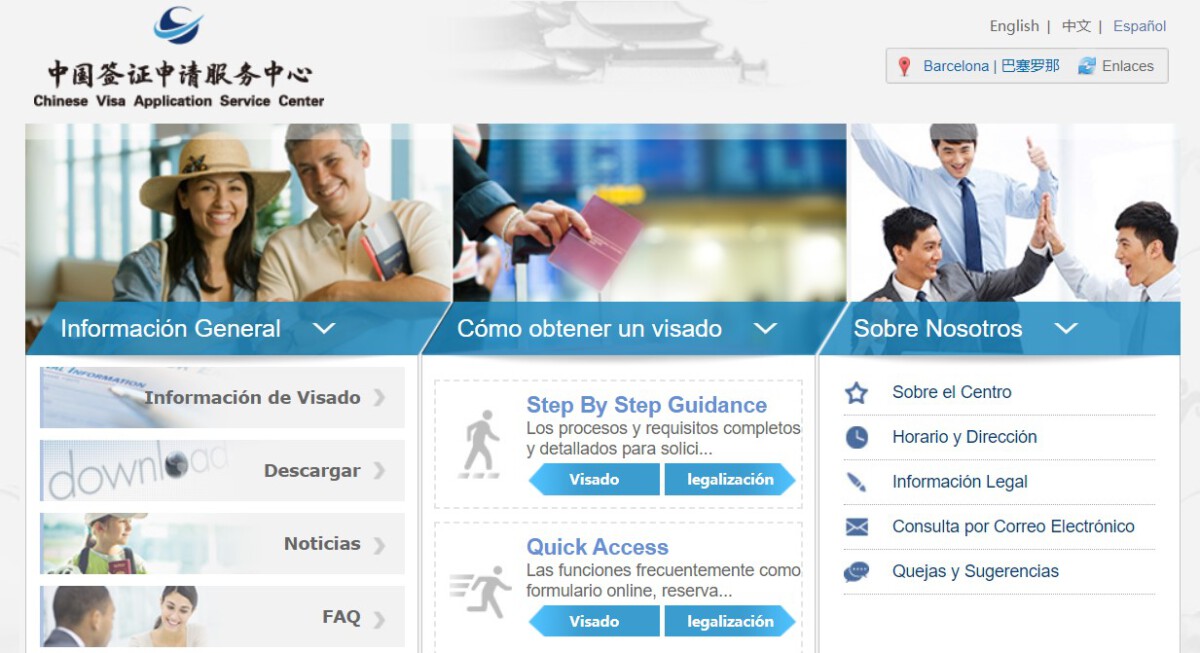Image resolution: width=1200 pixels, height=653 pixels.
Task: Select the Español language option
Action: (1139, 26)
